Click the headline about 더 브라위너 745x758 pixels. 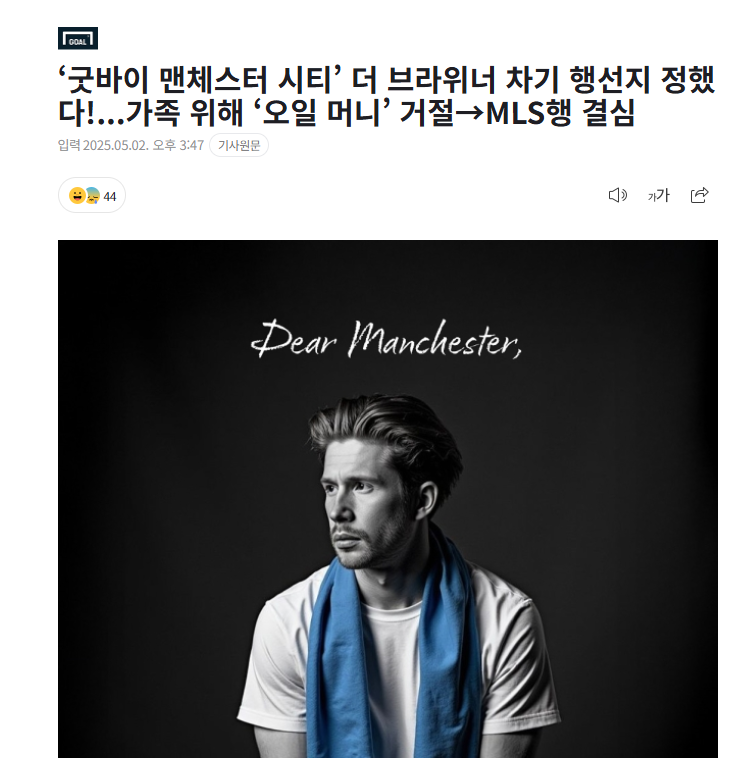pos(386,96)
